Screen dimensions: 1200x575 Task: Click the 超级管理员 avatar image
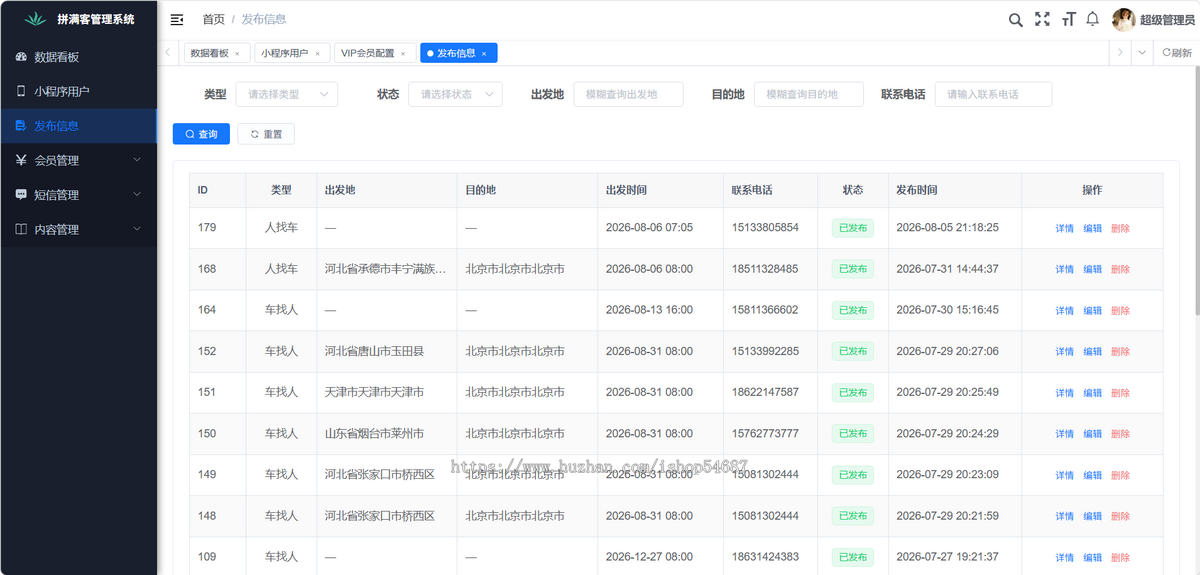click(x=1124, y=19)
